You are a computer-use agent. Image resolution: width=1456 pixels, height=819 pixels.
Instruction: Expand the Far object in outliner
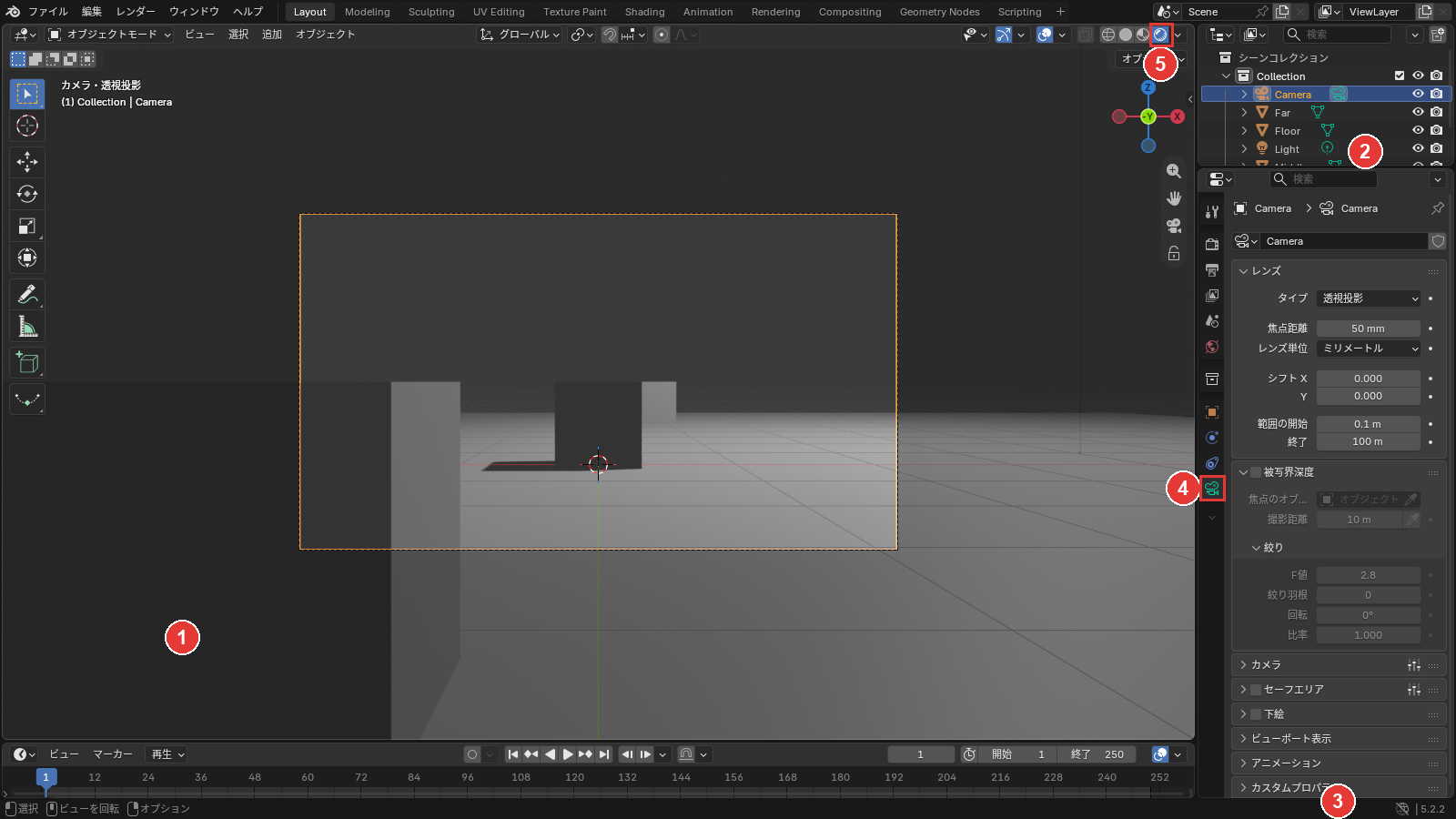click(x=1244, y=113)
